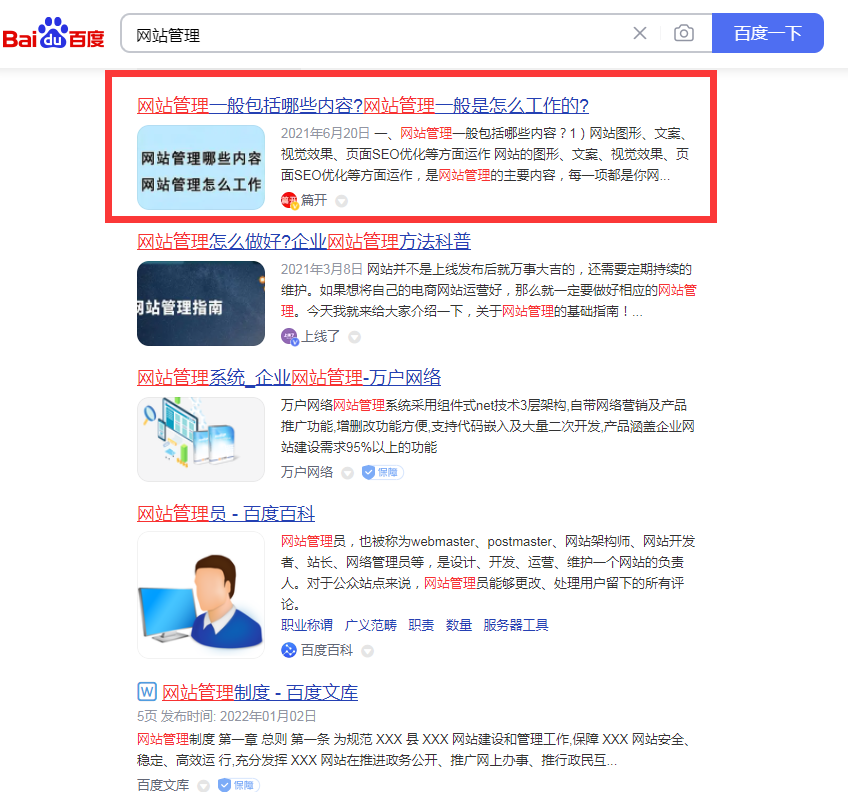Select the 服务器工具 sub-link

(x=516, y=625)
